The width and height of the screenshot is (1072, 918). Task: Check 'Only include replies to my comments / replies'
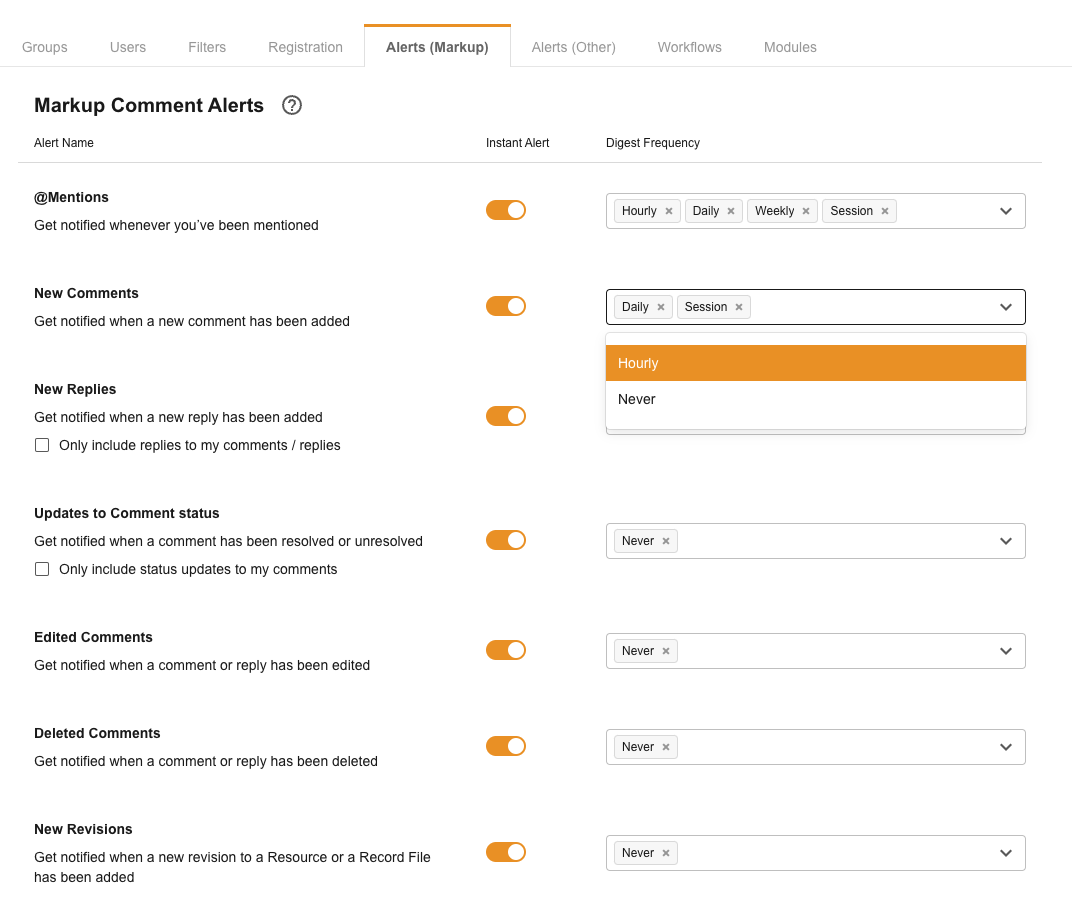coord(42,445)
